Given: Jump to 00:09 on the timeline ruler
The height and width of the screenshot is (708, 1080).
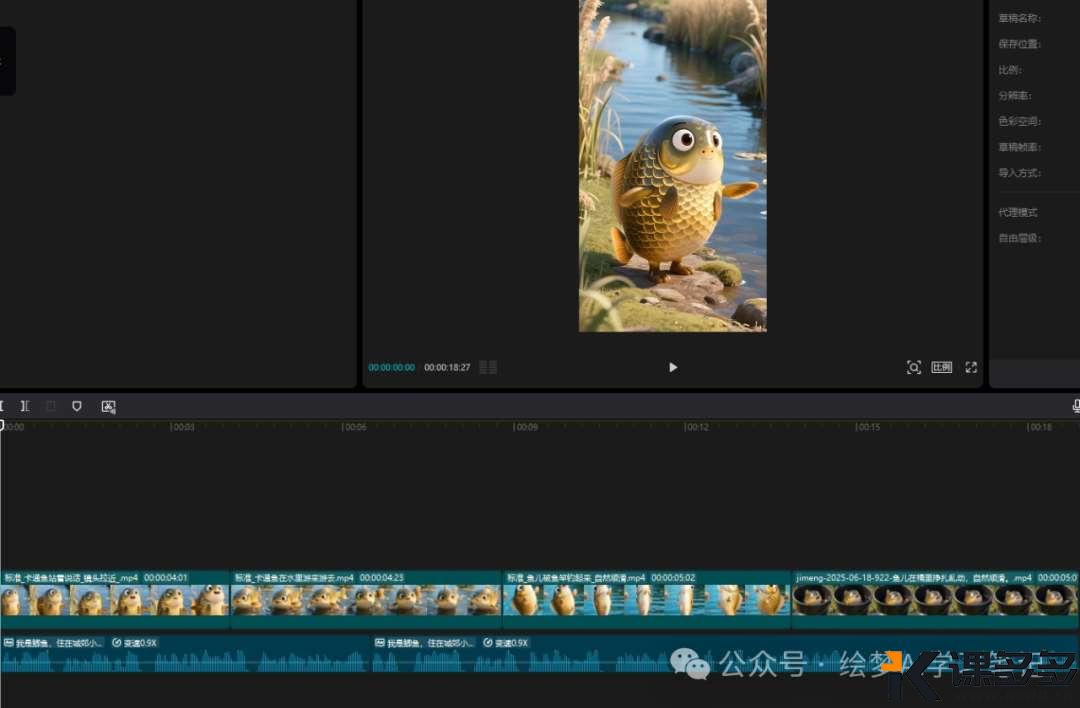Looking at the screenshot, I should [526, 427].
